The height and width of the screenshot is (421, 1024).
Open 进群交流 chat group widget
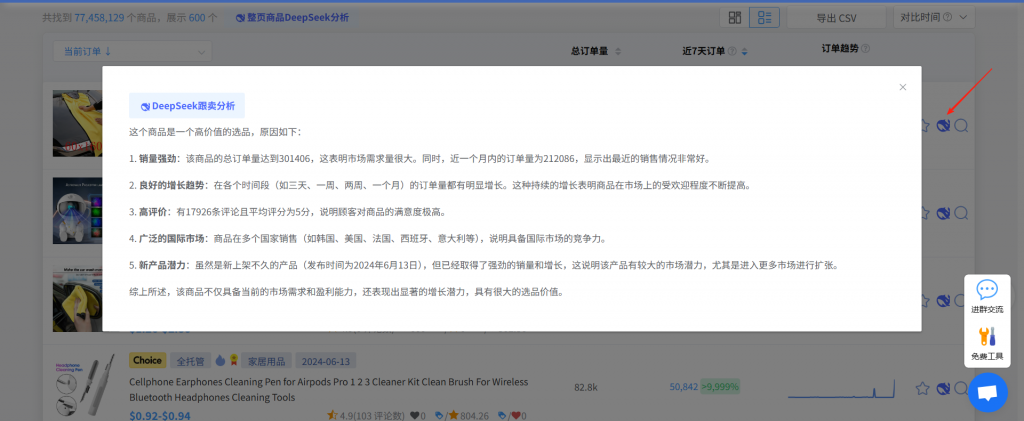tap(987, 296)
